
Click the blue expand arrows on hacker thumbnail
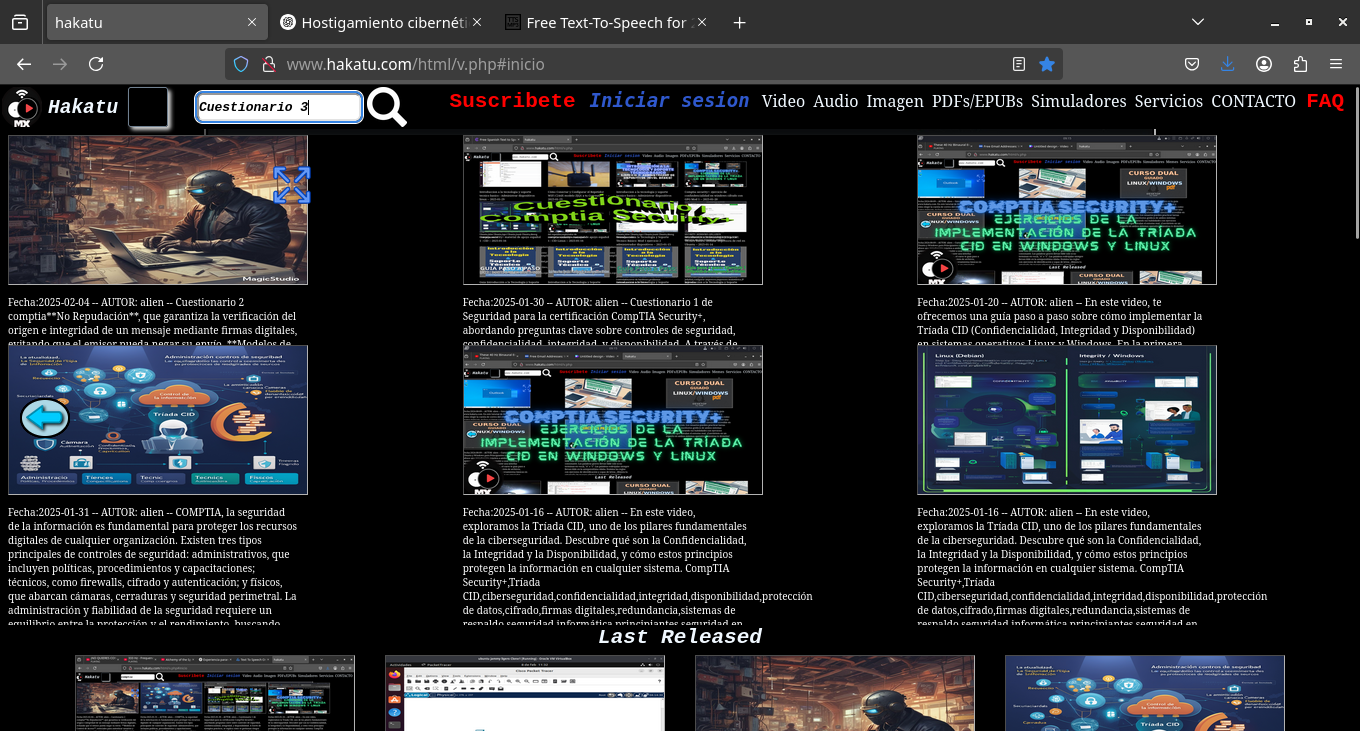[291, 185]
